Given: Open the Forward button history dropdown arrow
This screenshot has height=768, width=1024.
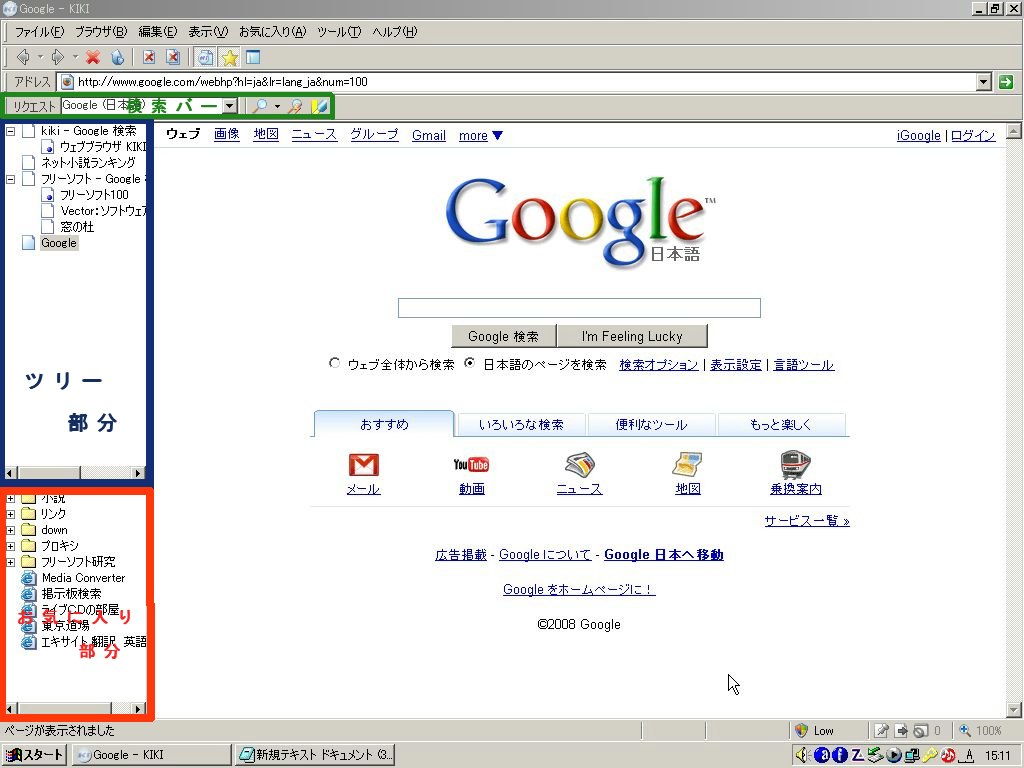Looking at the screenshot, I should point(75,57).
